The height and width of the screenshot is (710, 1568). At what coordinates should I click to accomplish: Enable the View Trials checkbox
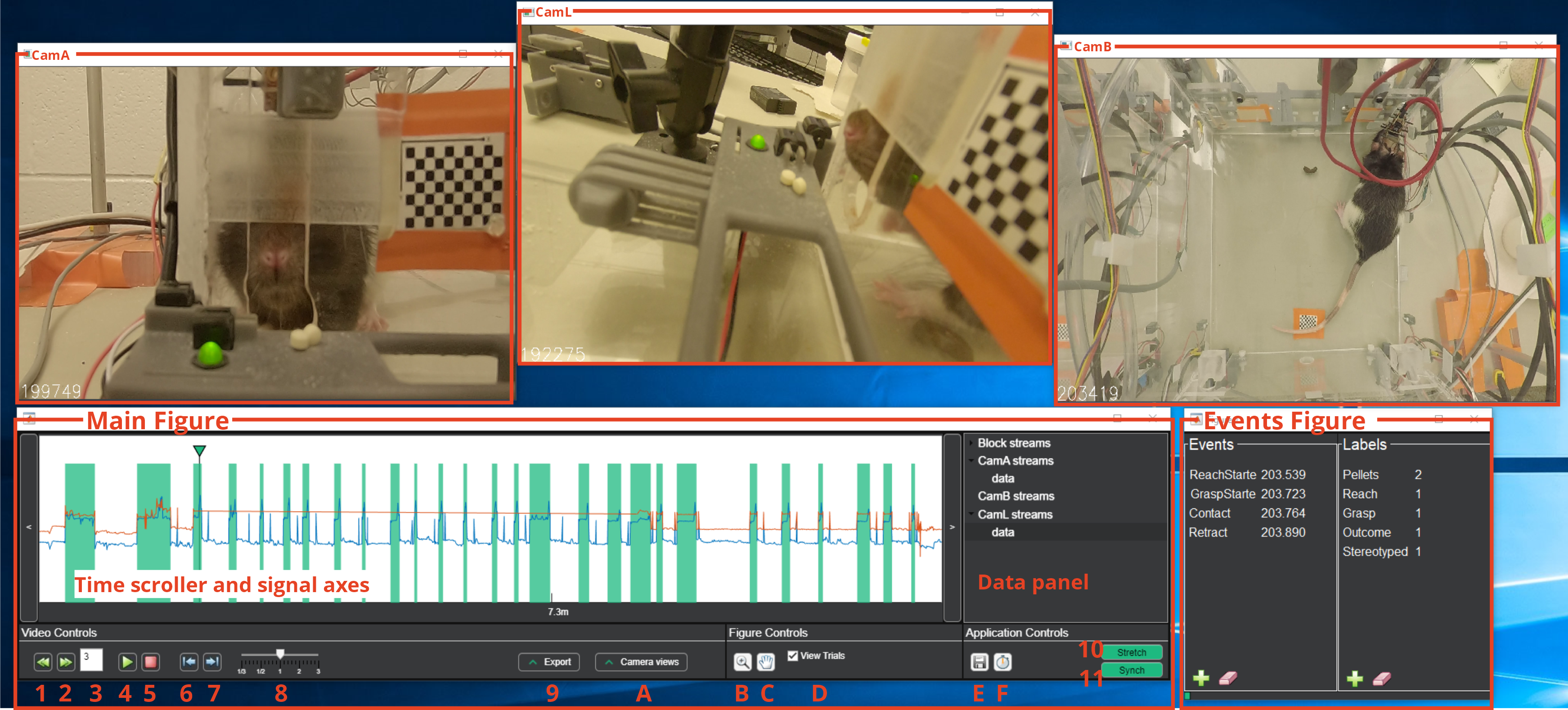(793, 656)
